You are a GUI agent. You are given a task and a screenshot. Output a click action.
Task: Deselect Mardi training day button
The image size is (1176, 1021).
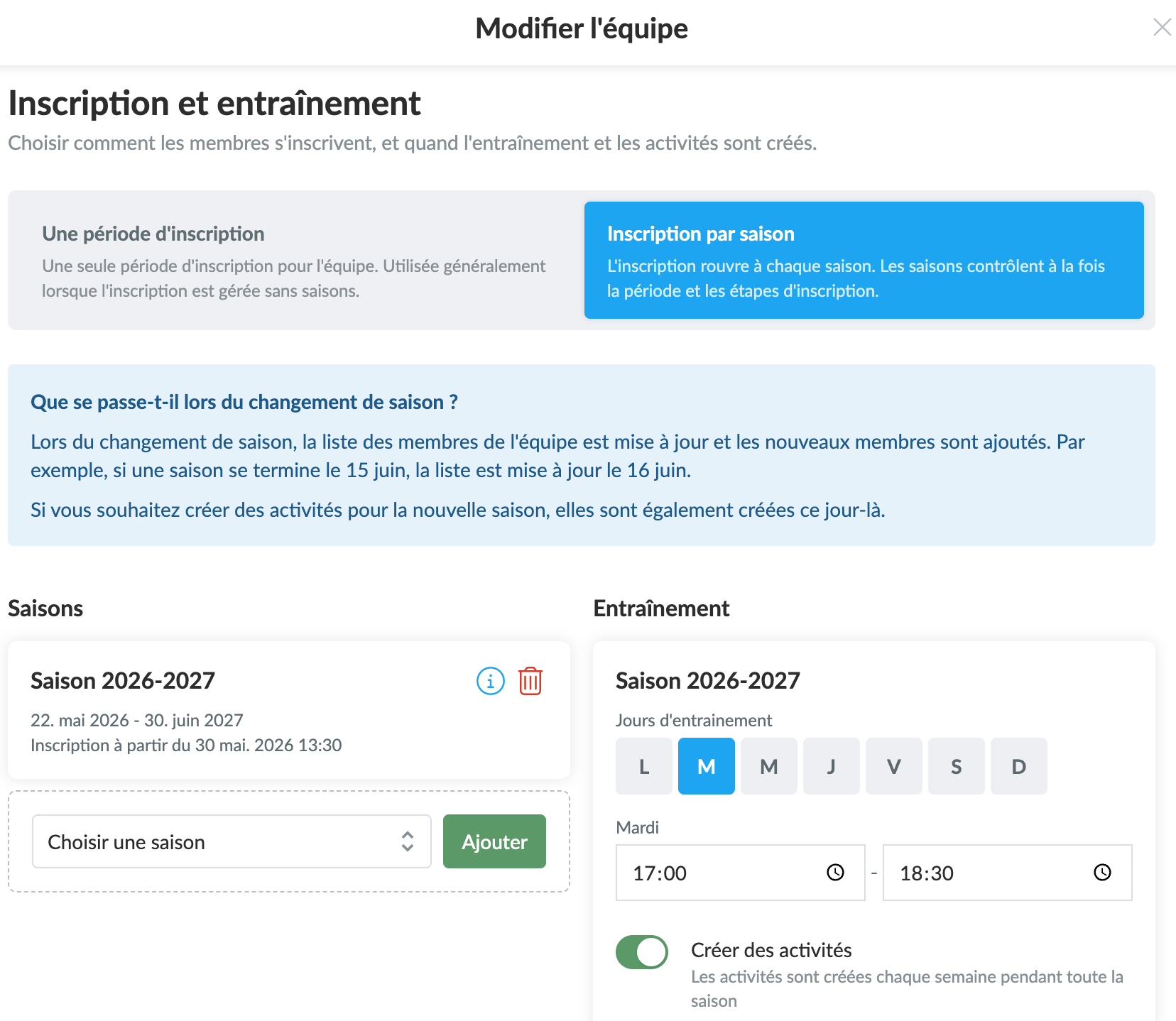pyautogui.click(x=707, y=766)
